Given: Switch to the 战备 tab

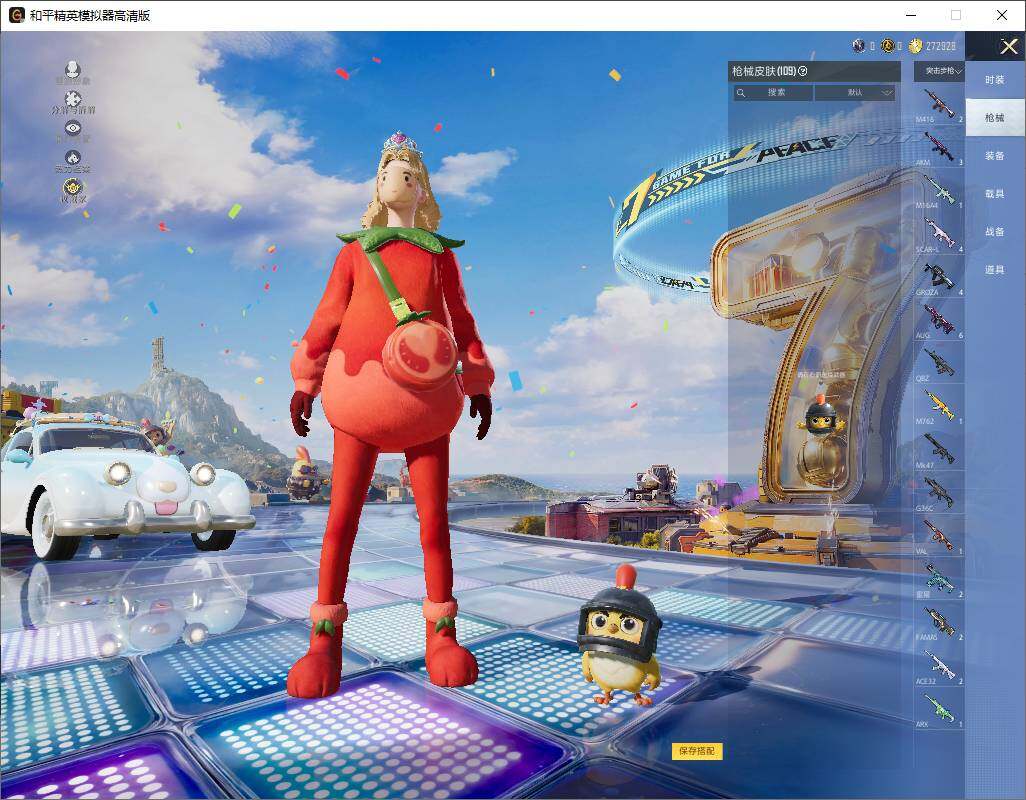Looking at the screenshot, I should (995, 232).
